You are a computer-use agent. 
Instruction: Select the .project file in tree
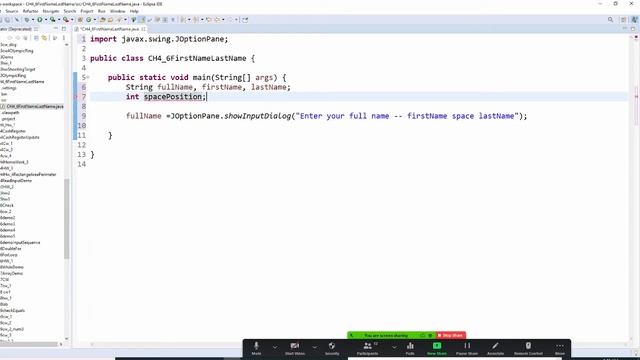pyautogui.click(x=8, y=119)
